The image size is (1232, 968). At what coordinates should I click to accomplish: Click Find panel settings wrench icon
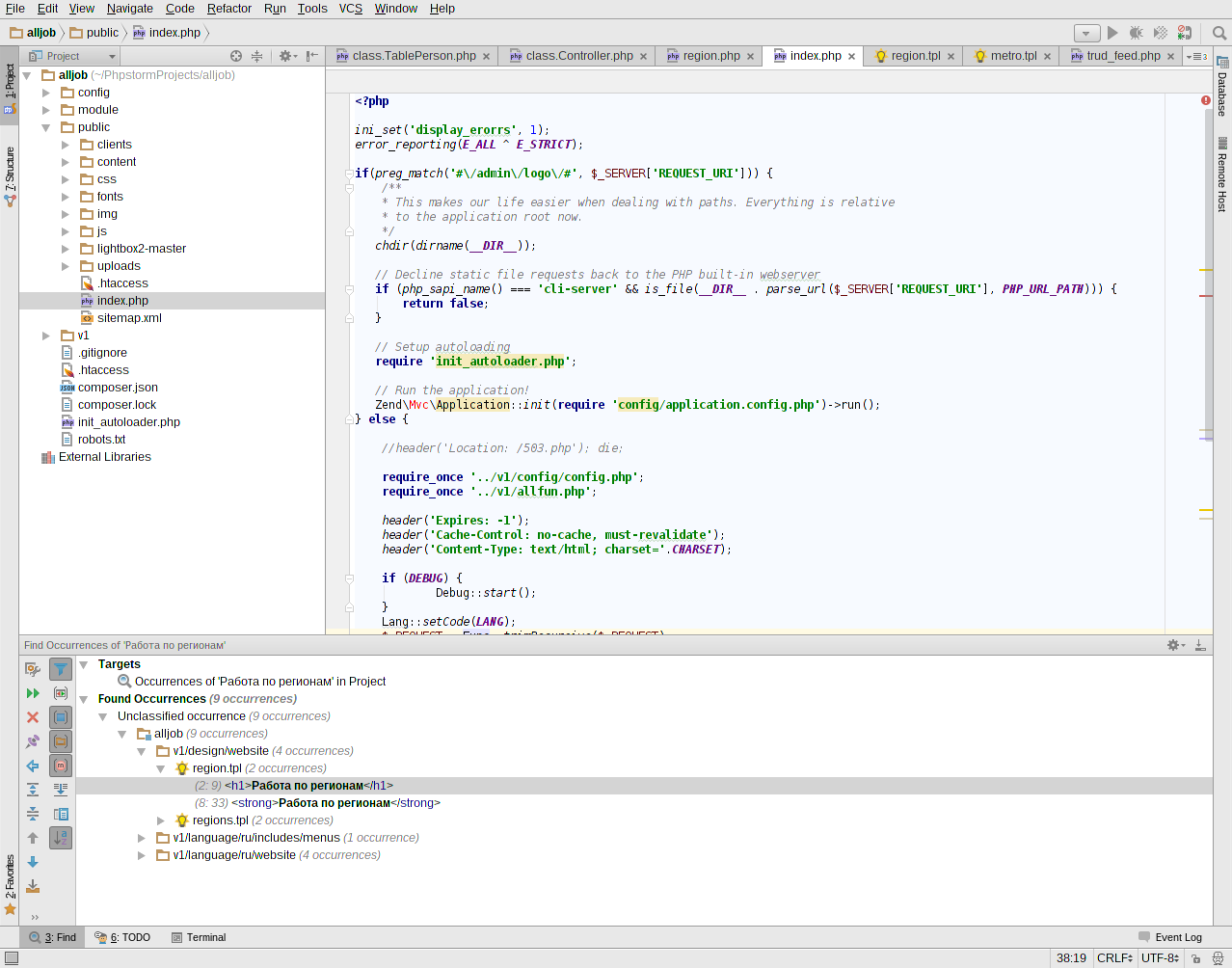pos(33,669)
